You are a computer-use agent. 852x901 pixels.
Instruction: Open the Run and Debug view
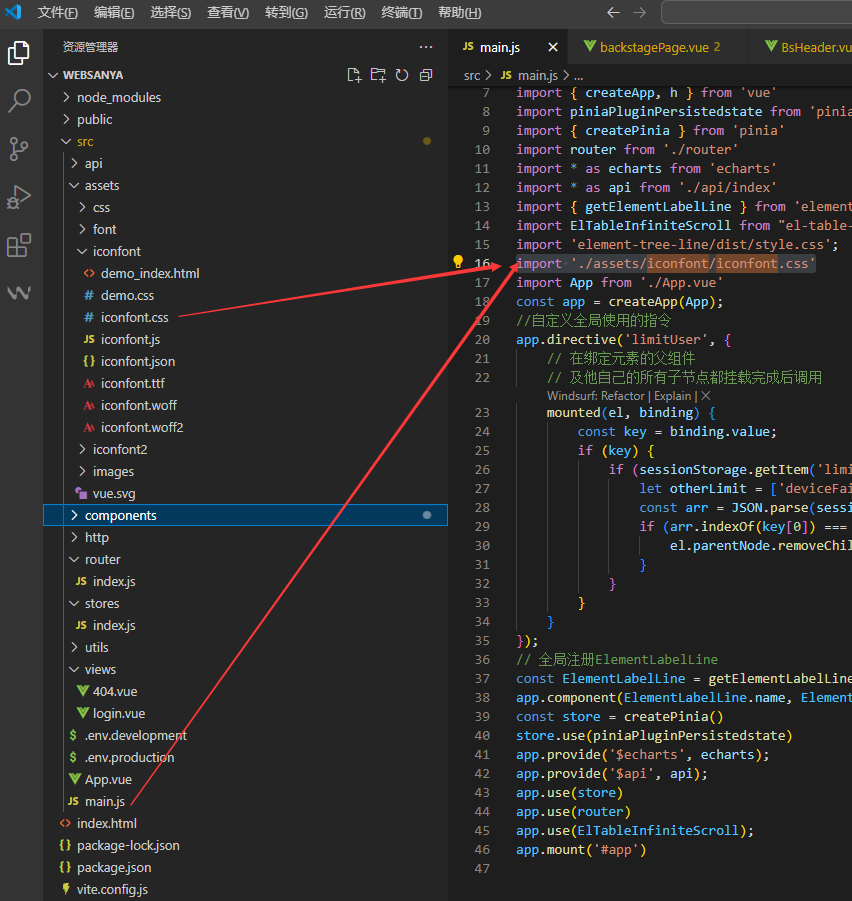click(19, 197)
